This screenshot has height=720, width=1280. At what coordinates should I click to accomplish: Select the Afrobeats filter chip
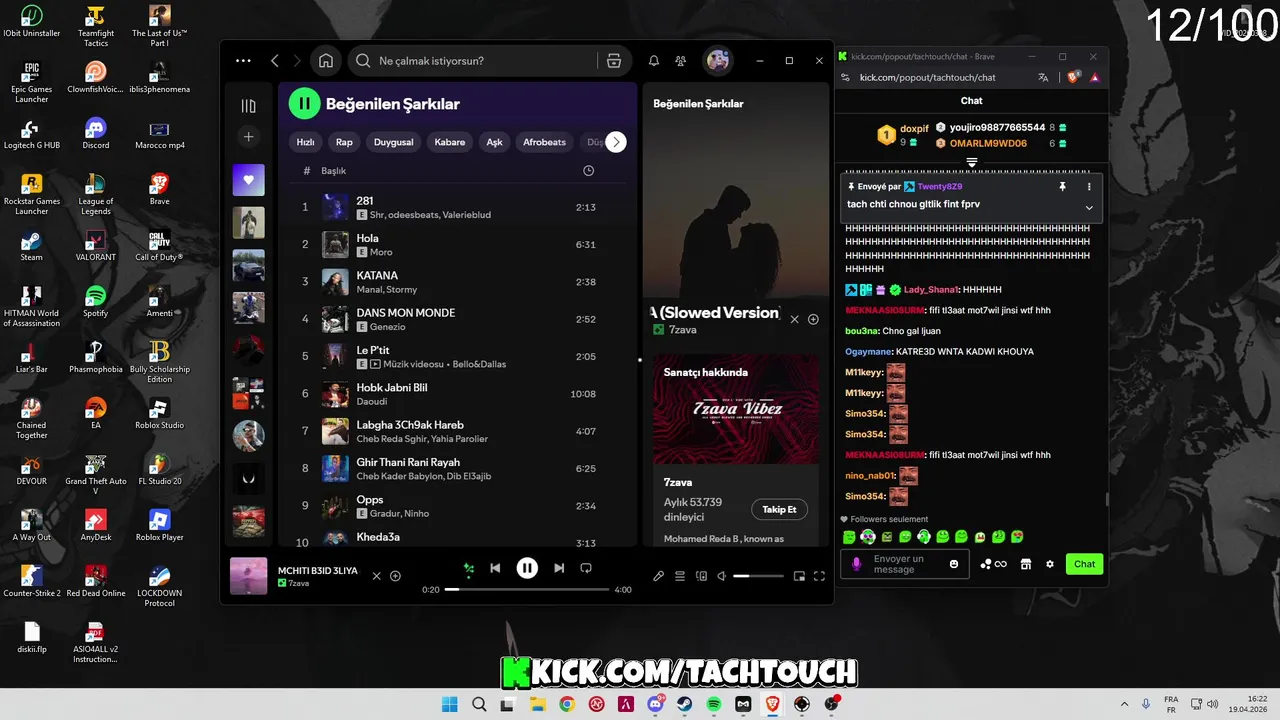click(x=544, y=142)
